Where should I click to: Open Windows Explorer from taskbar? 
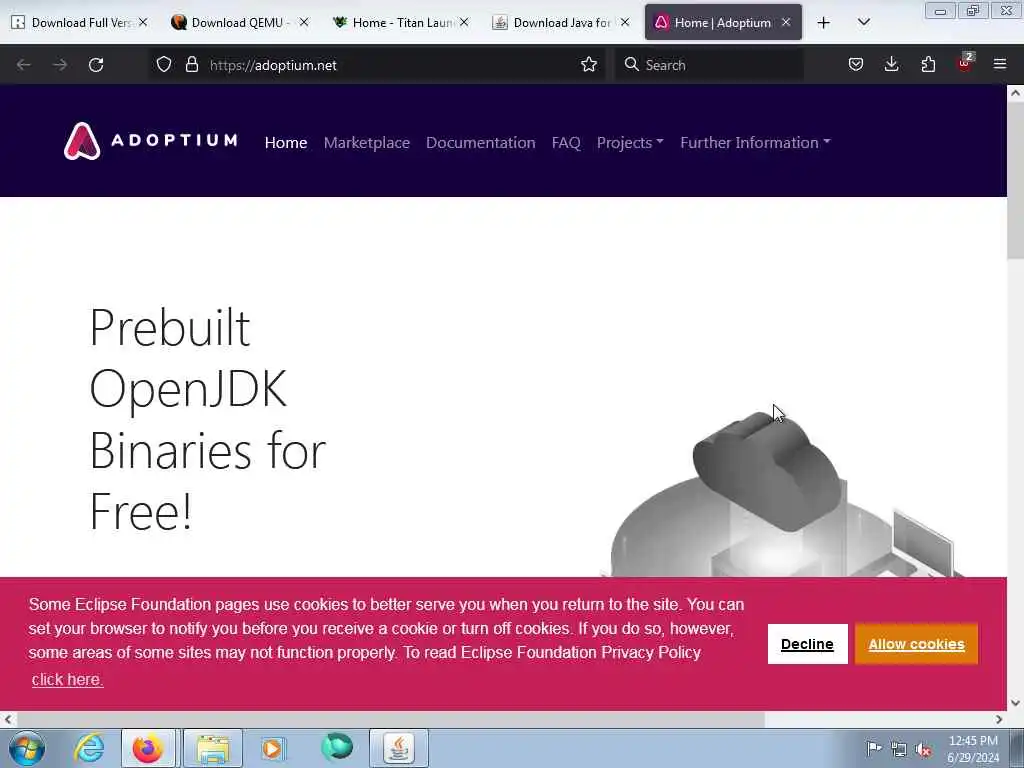213,748
